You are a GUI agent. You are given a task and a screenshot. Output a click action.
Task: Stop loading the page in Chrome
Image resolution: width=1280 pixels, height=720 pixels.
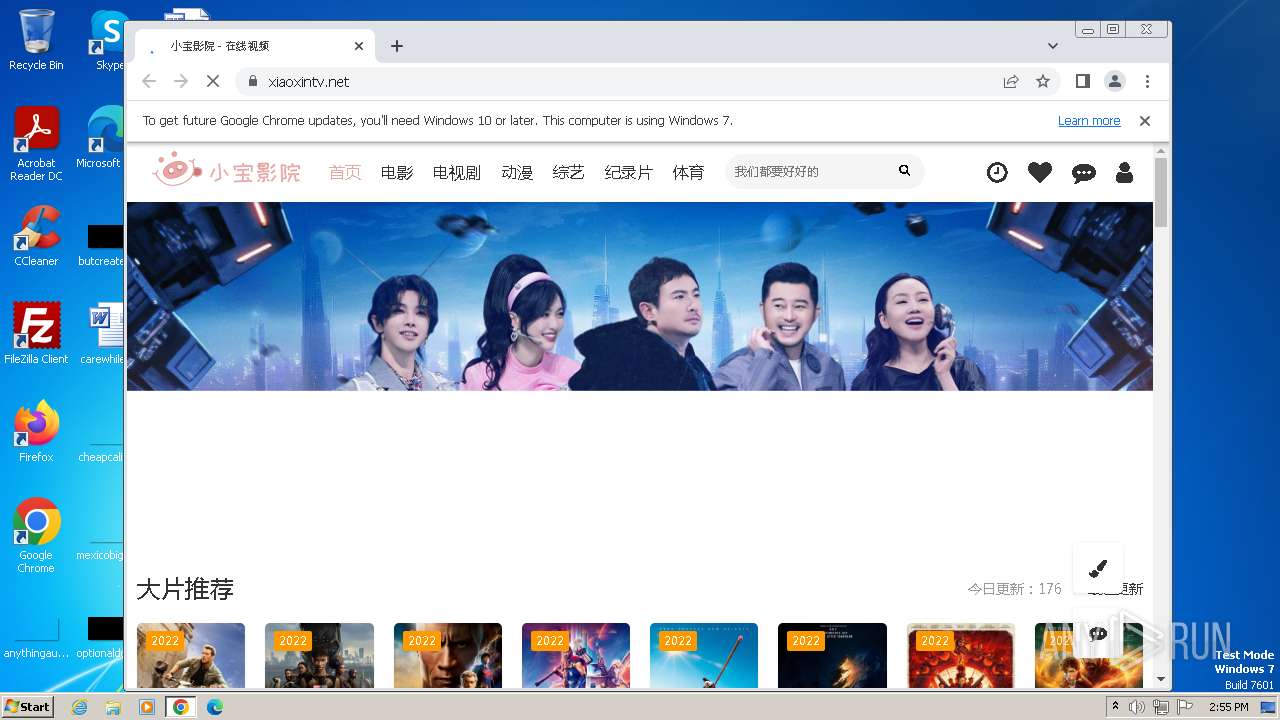click(212, 81)
